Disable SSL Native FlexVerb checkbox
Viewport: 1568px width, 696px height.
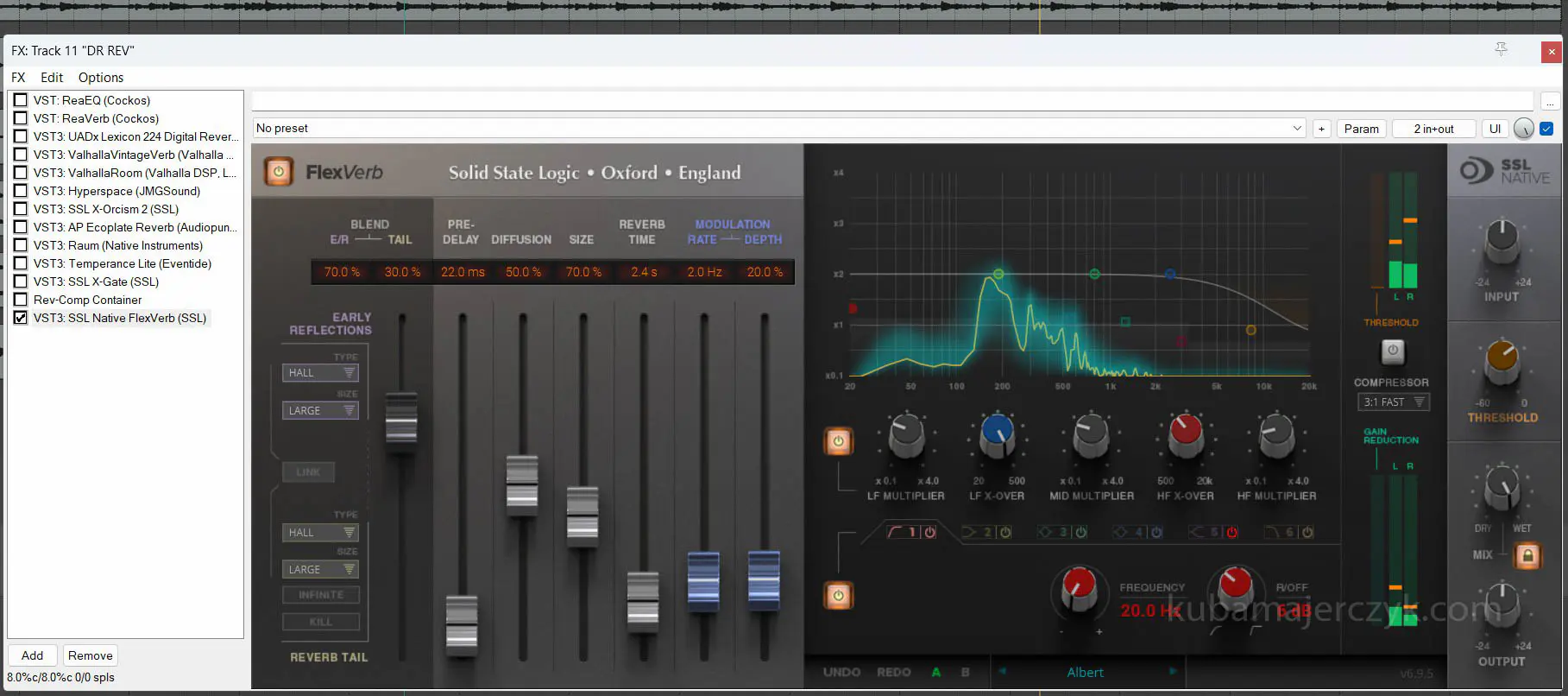click(x=21, y=318)
